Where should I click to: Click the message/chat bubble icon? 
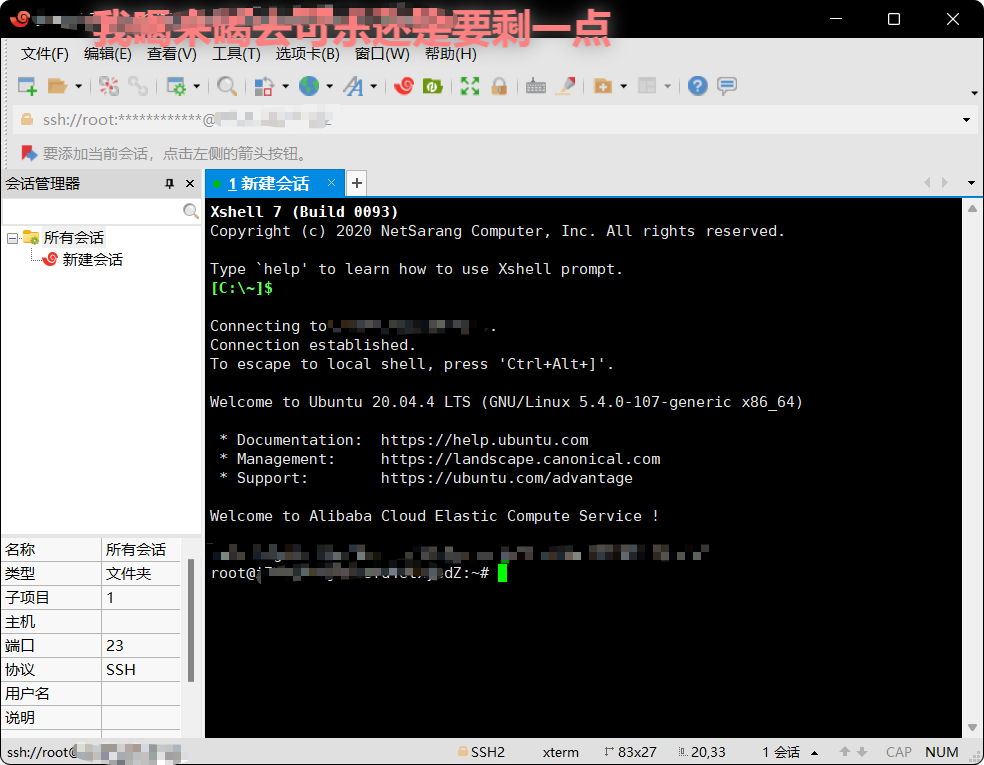727,86
